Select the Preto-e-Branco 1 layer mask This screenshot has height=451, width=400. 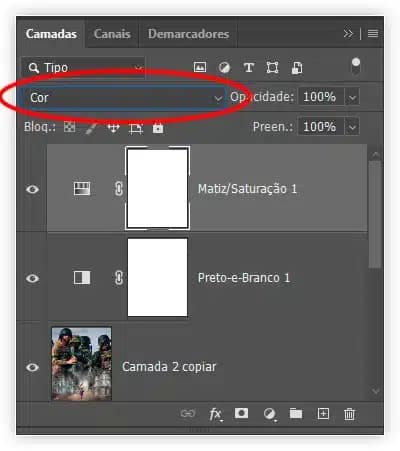click(157, 277)
